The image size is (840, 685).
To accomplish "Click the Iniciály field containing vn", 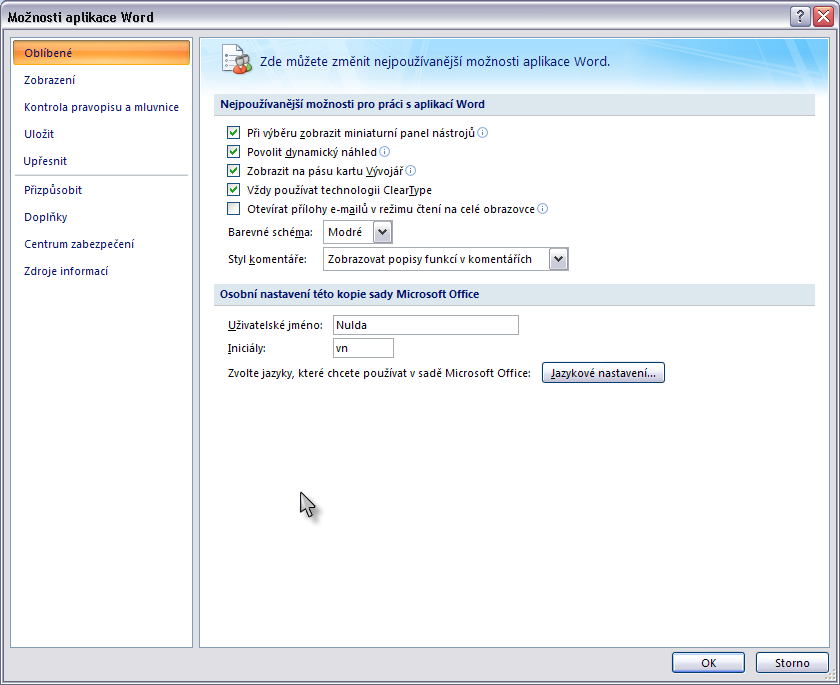I will (363, 348).
